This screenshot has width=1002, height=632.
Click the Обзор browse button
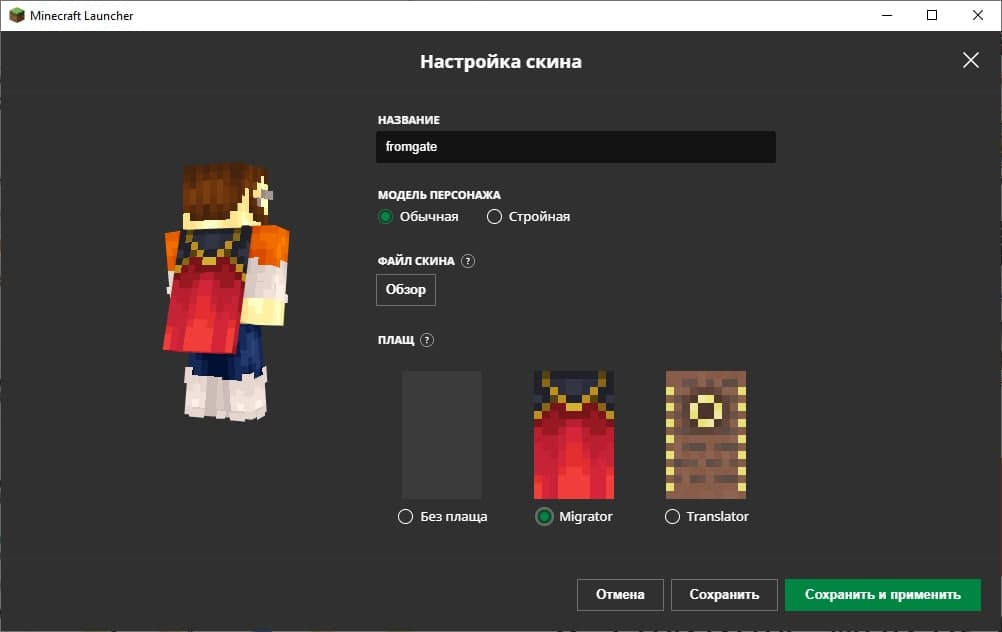pyautogui.click(x=406, y=290)
